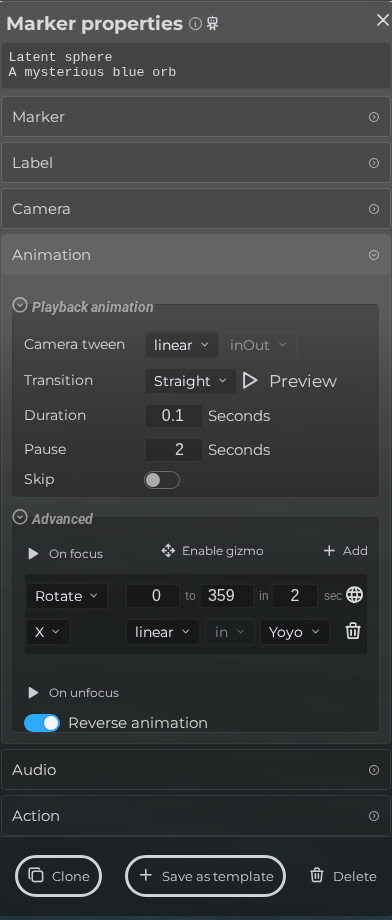Play the On unfocus animation

(33, 692)
